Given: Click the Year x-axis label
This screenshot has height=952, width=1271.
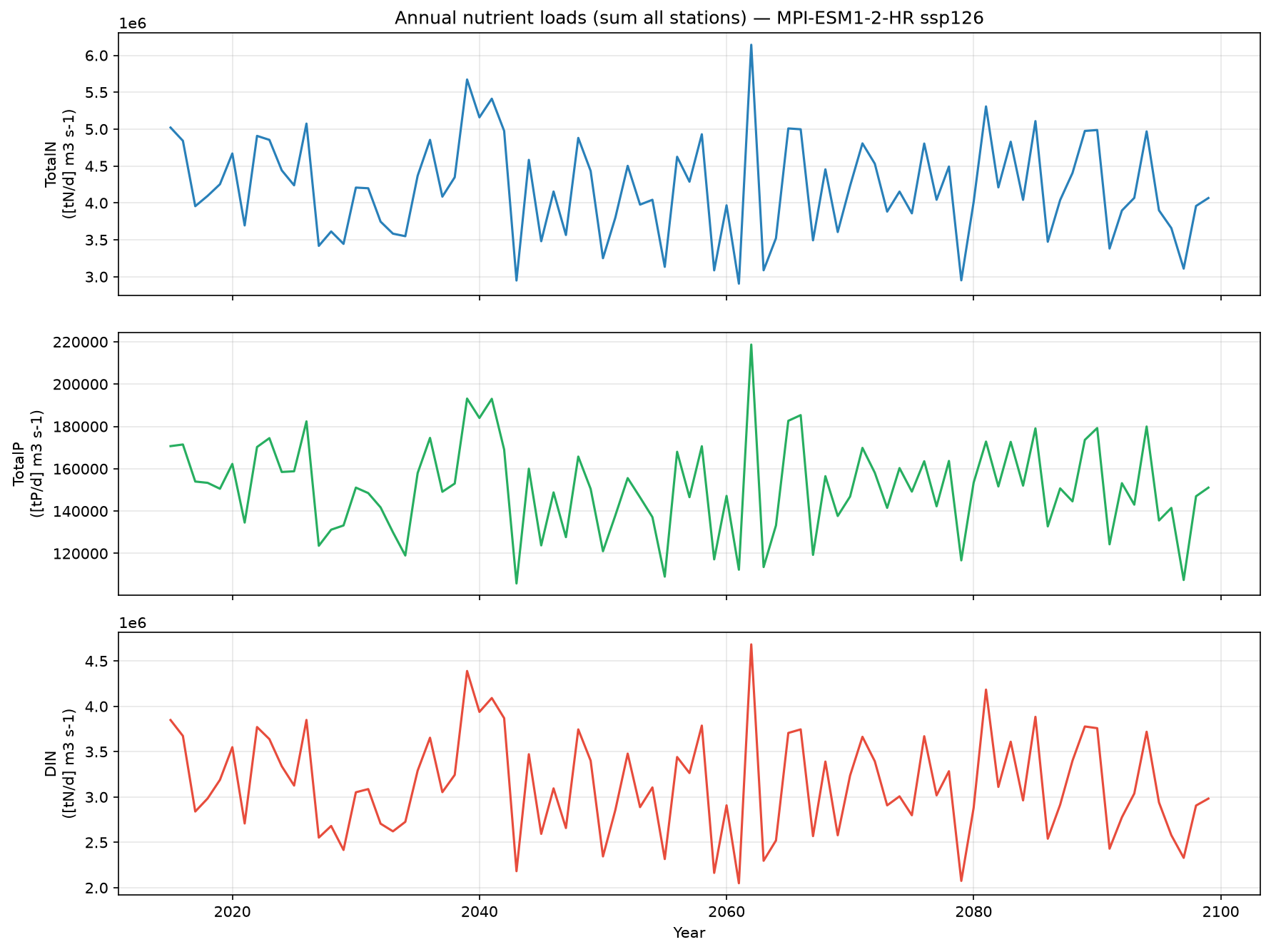Looking at the screenshot, I should (689, 933).
